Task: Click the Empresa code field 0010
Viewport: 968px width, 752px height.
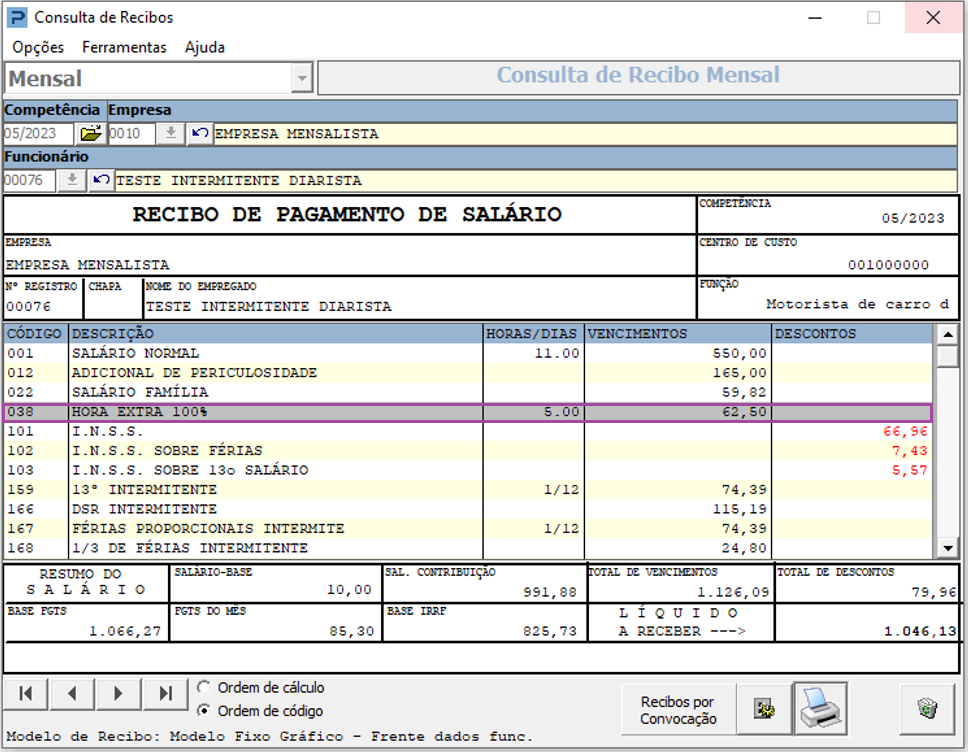Action: [131, 133]
